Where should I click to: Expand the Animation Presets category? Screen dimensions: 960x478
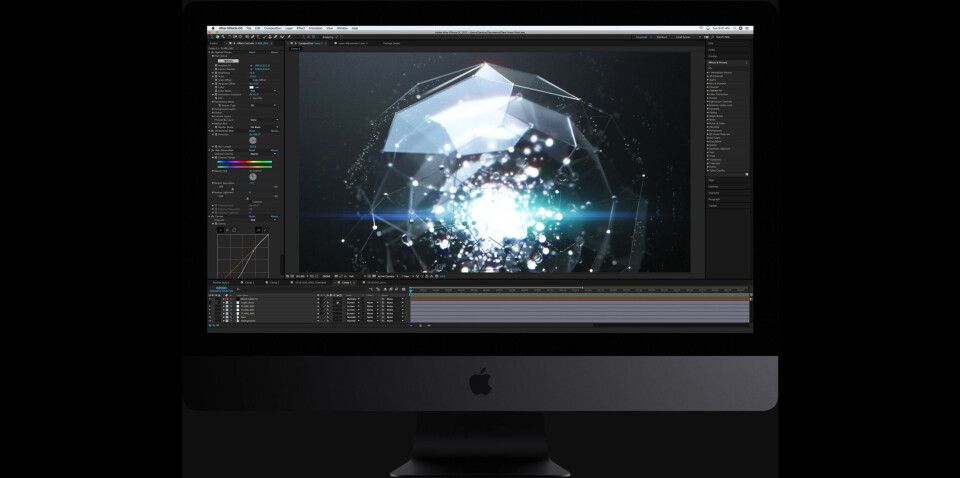tap(707, 73)
